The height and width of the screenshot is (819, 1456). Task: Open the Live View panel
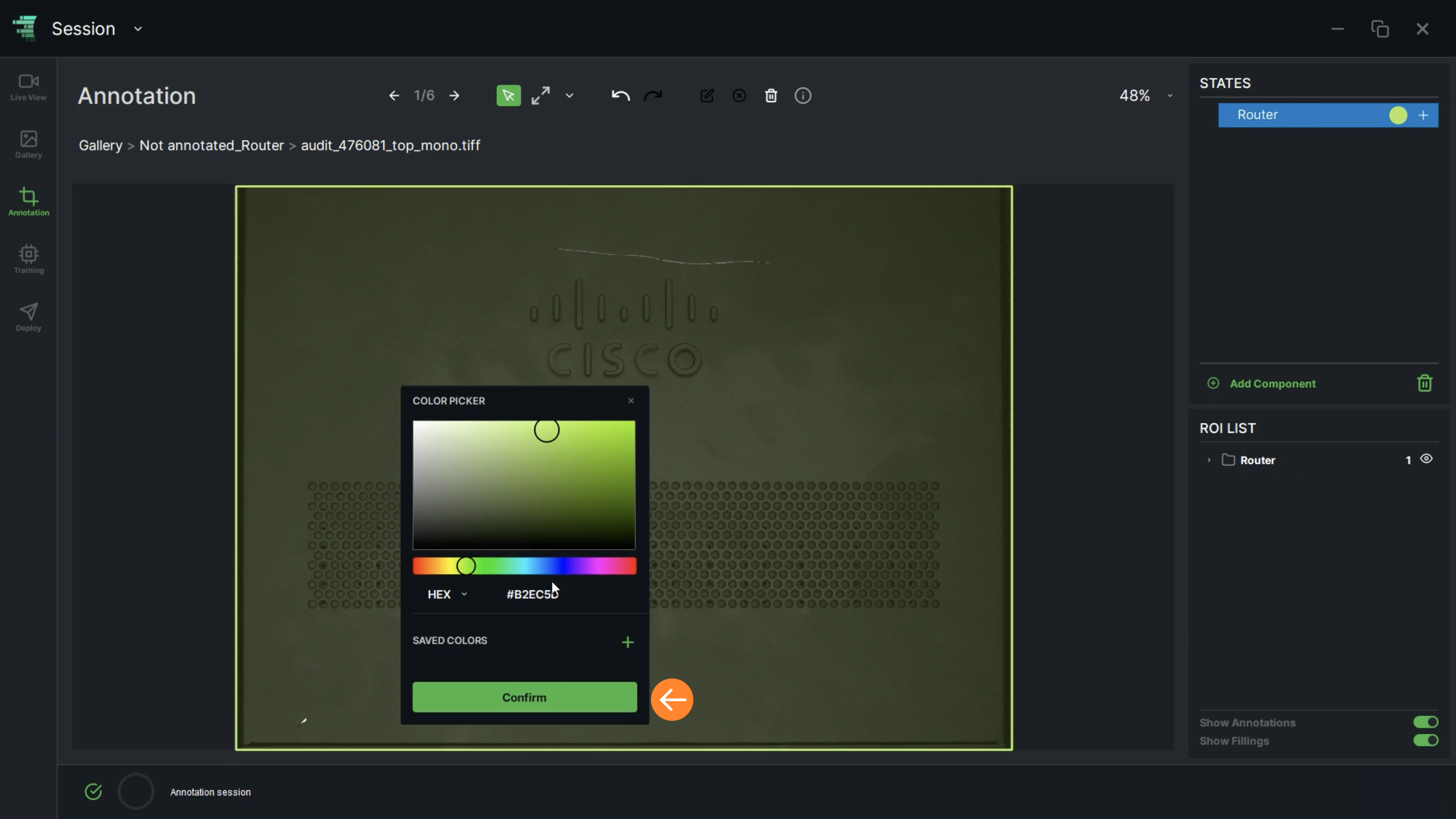coord(28,88)
